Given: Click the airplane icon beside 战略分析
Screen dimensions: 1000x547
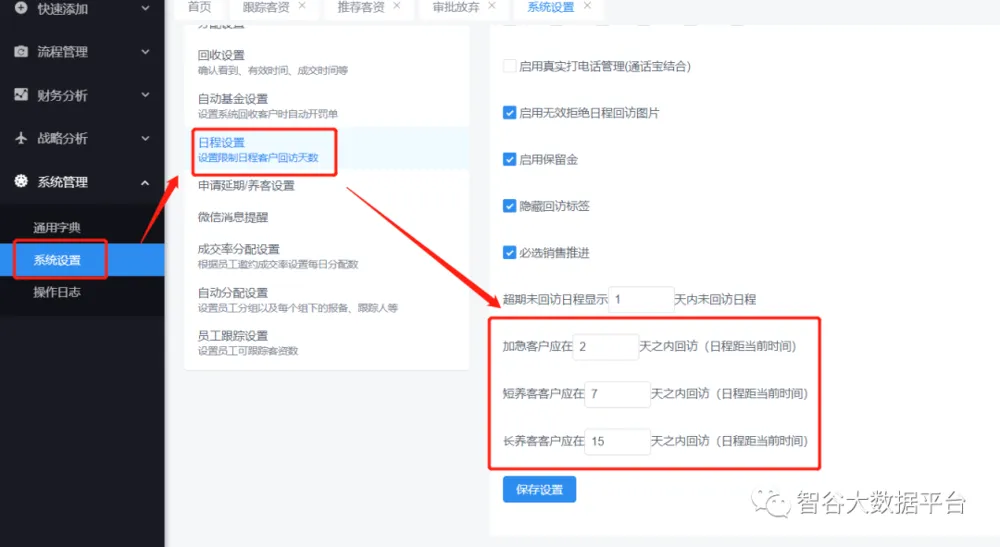Looking at the screenshot, I should pyautogui.click(x=21, y=138).
